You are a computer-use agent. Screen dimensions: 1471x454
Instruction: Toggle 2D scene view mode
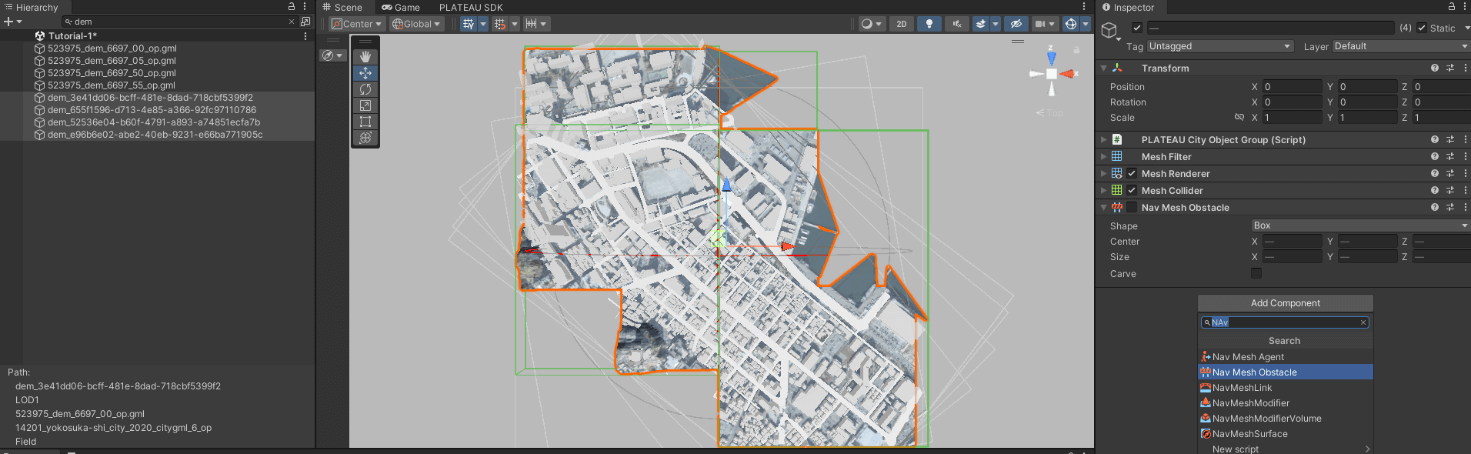tap(901, 24)
